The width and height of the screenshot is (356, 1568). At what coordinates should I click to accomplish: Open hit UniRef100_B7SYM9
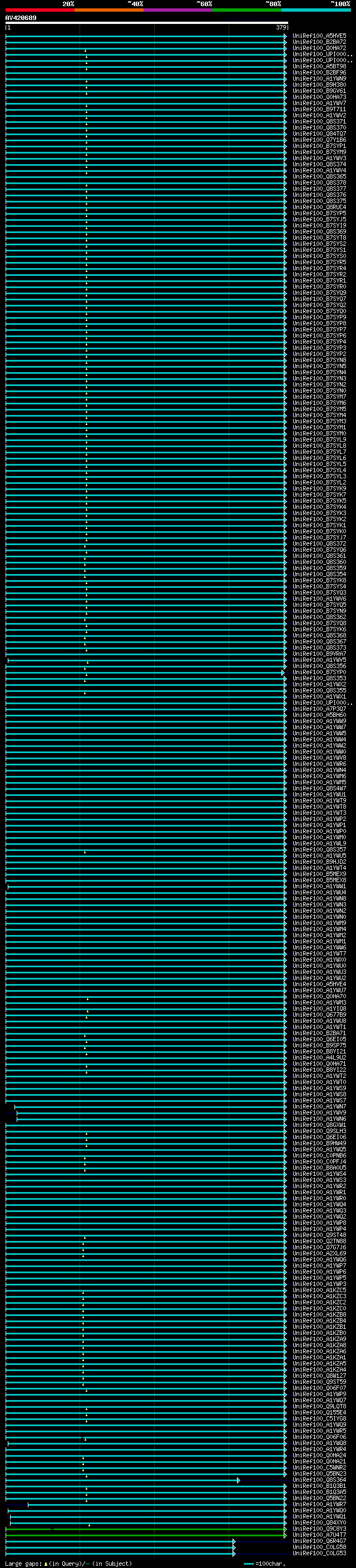[x=319, y=151]
